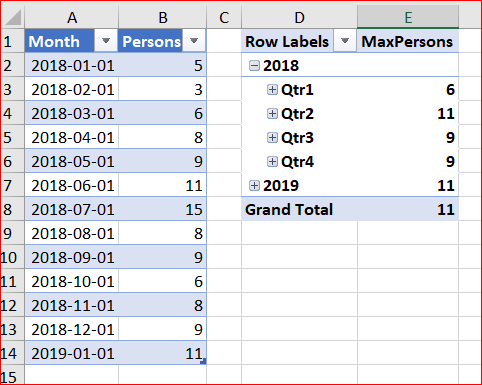Select row 8 header
The height and width of the screenshot is (385, 482).
12,210
